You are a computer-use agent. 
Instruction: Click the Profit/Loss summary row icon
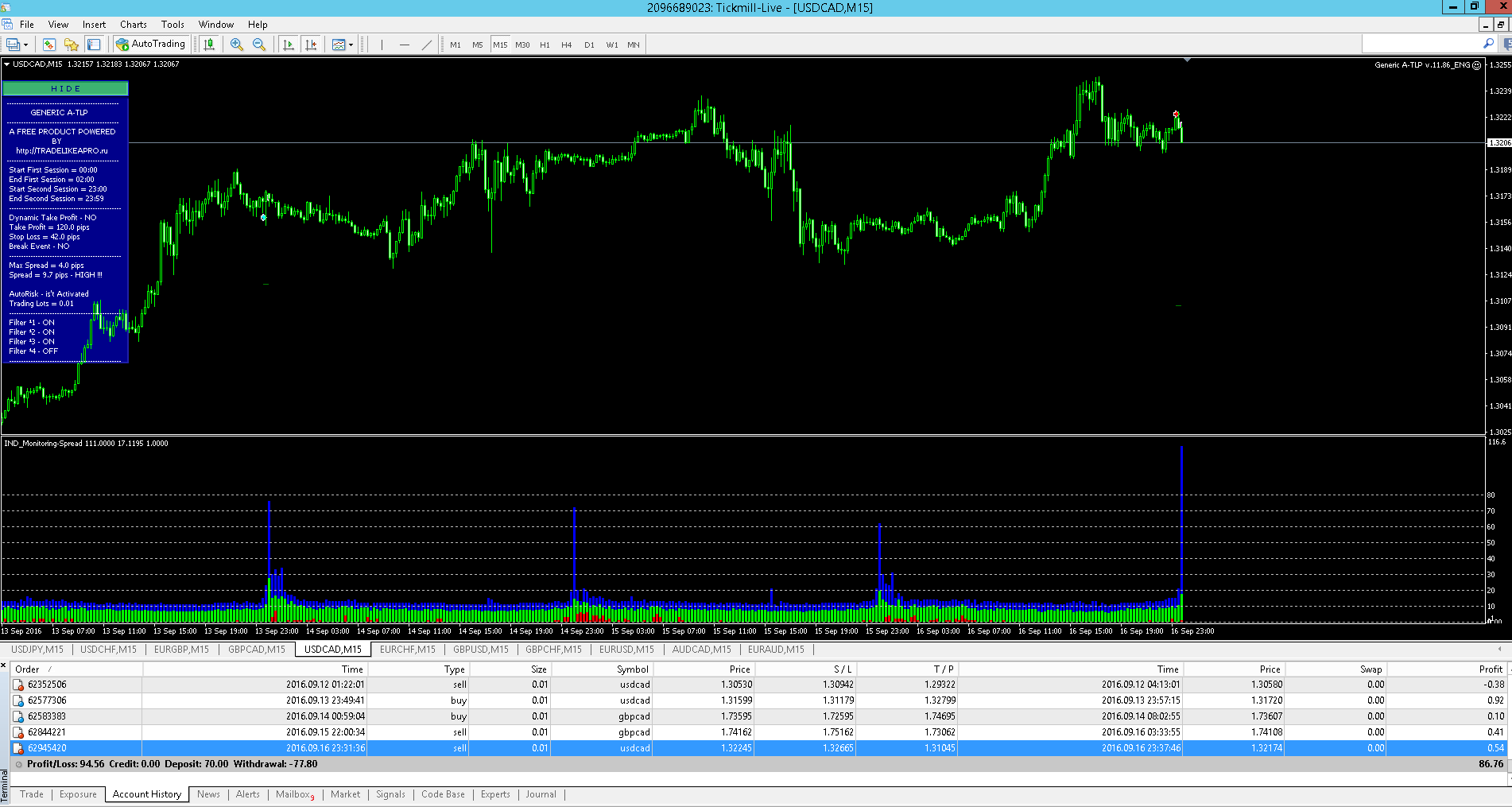18,764
